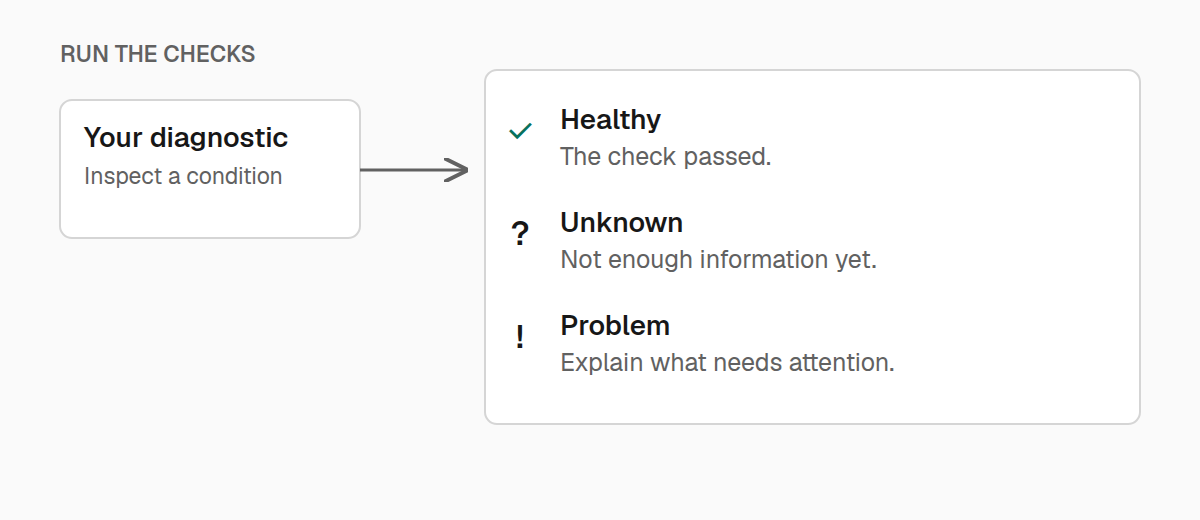
Task: Click the Your diagnostic heading text
Action: point(186,138)
